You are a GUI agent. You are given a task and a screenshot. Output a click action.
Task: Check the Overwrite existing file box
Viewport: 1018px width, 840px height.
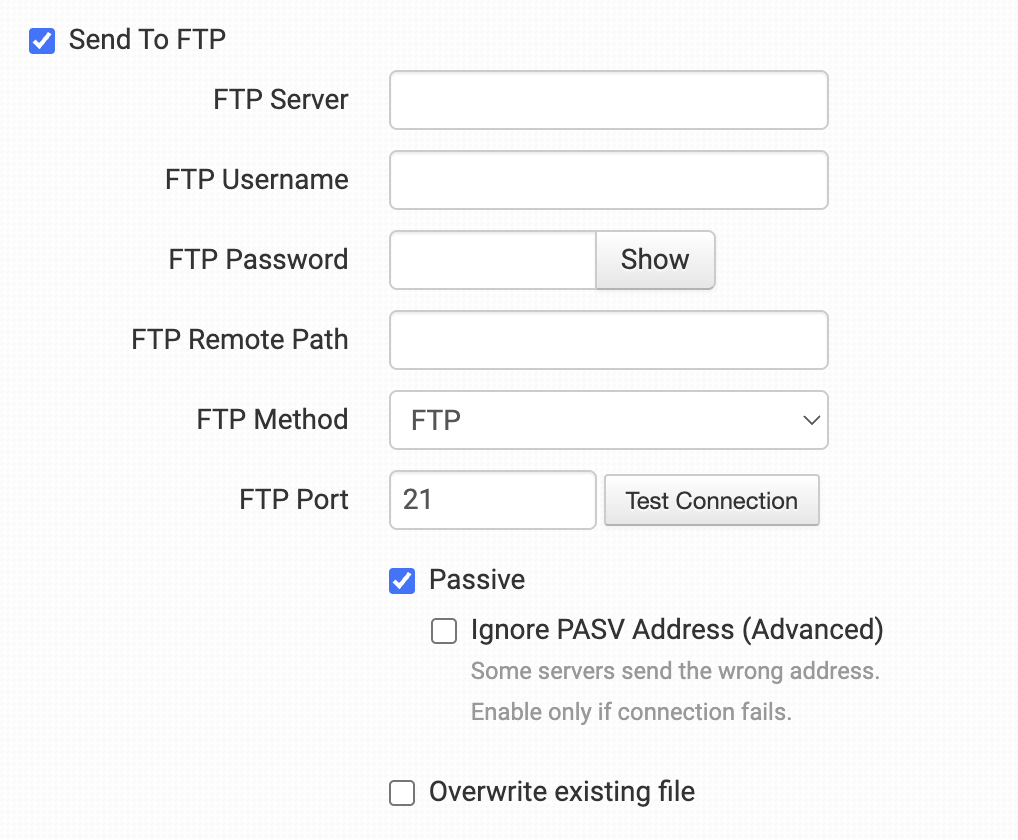click(x=402, y=794)
